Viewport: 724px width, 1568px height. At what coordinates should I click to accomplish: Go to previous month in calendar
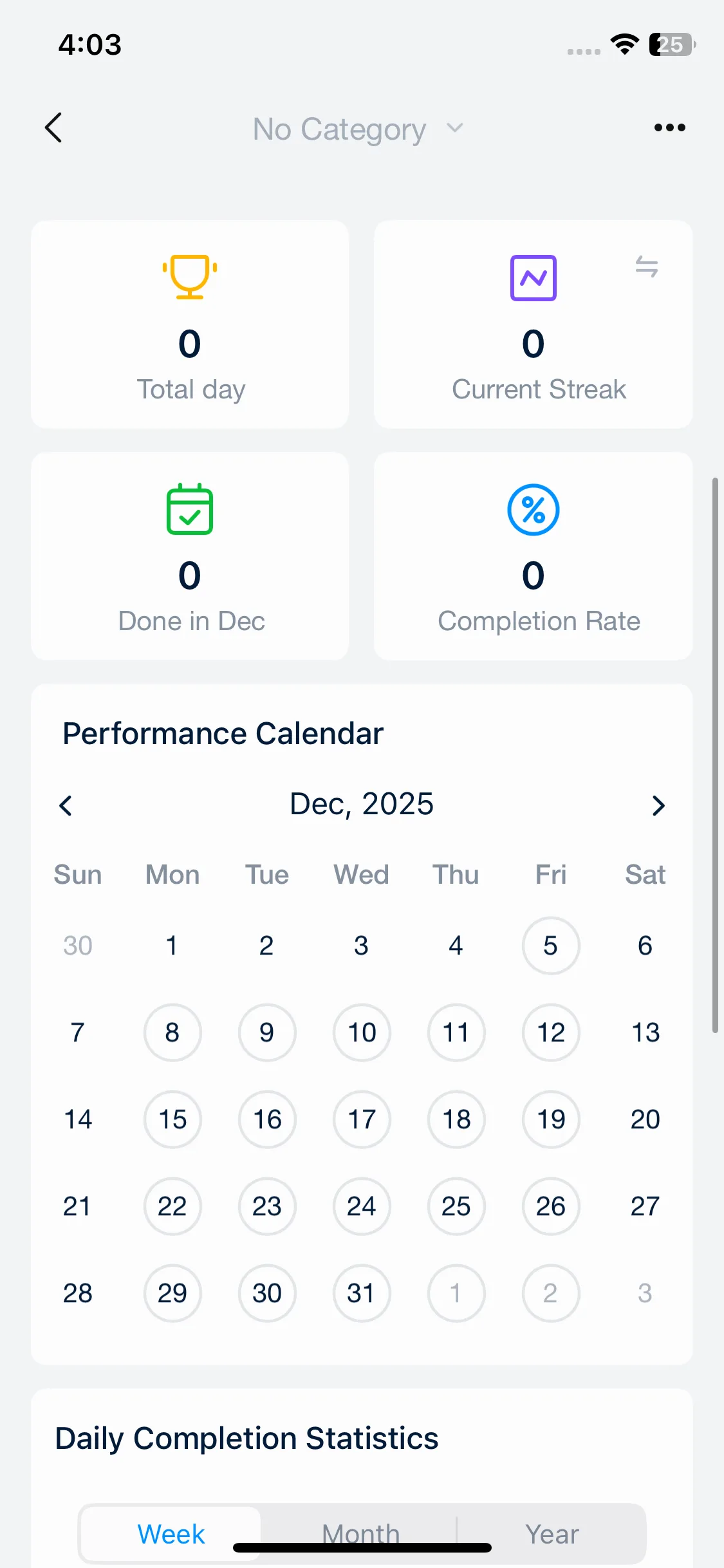[x=66, y=805]
